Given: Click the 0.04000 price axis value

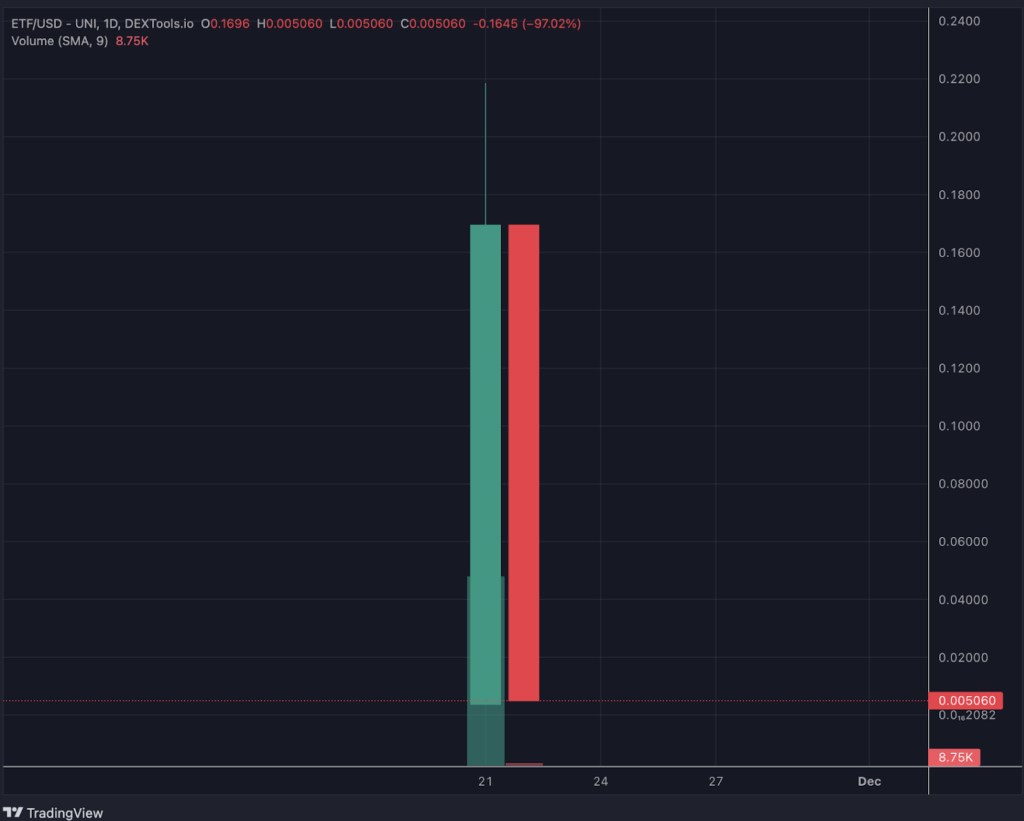Looking at the screenshot, I should point(963,600).
